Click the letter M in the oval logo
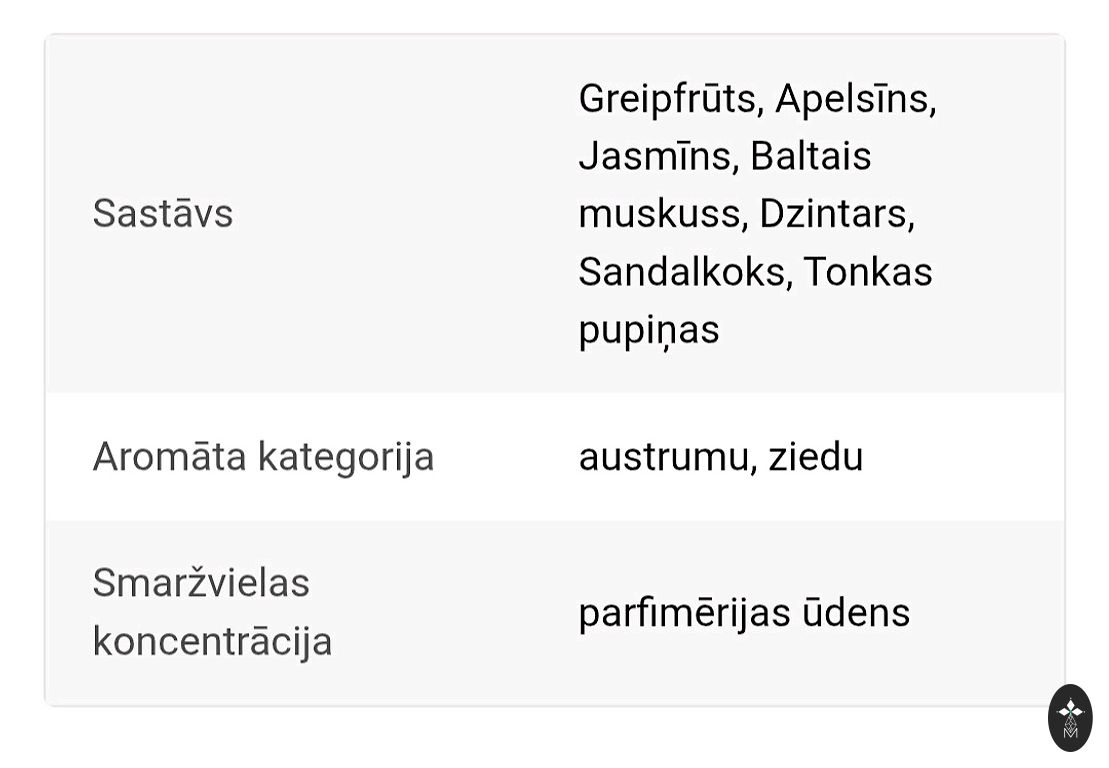Image resolution: width=1109 pixels, height=768 pixels. (x=1070, y=732)
